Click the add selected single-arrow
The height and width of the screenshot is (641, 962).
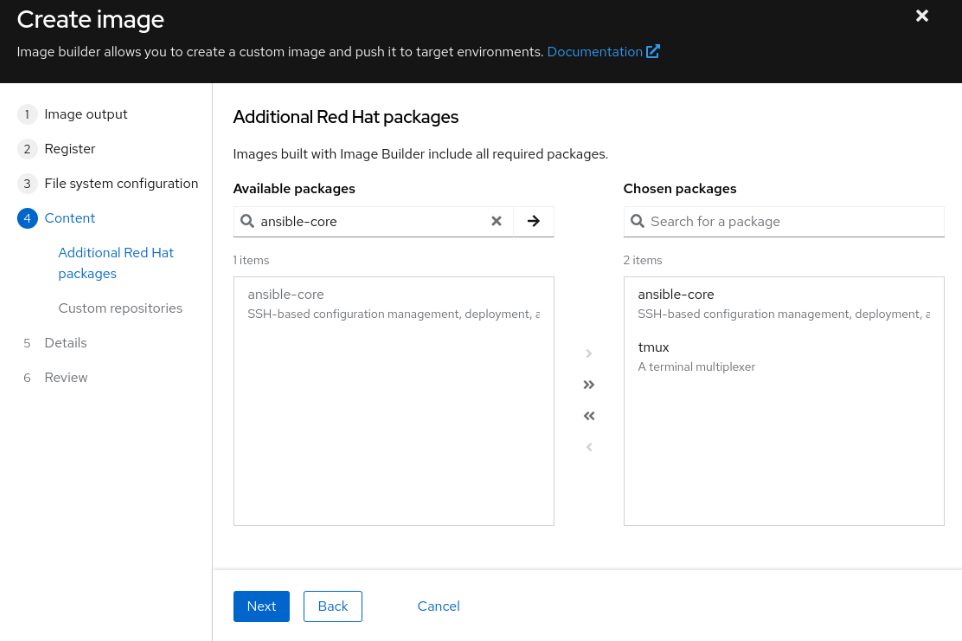[x=589, y=354]
